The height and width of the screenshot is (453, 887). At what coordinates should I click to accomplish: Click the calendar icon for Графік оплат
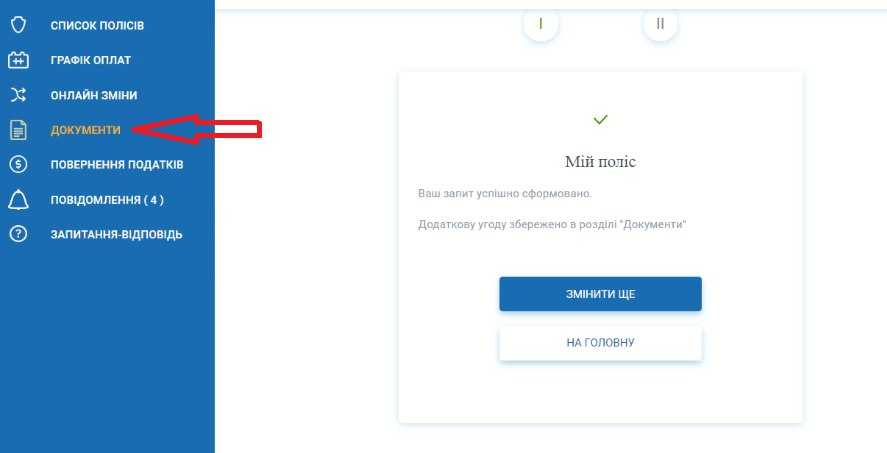click(18, 60)
